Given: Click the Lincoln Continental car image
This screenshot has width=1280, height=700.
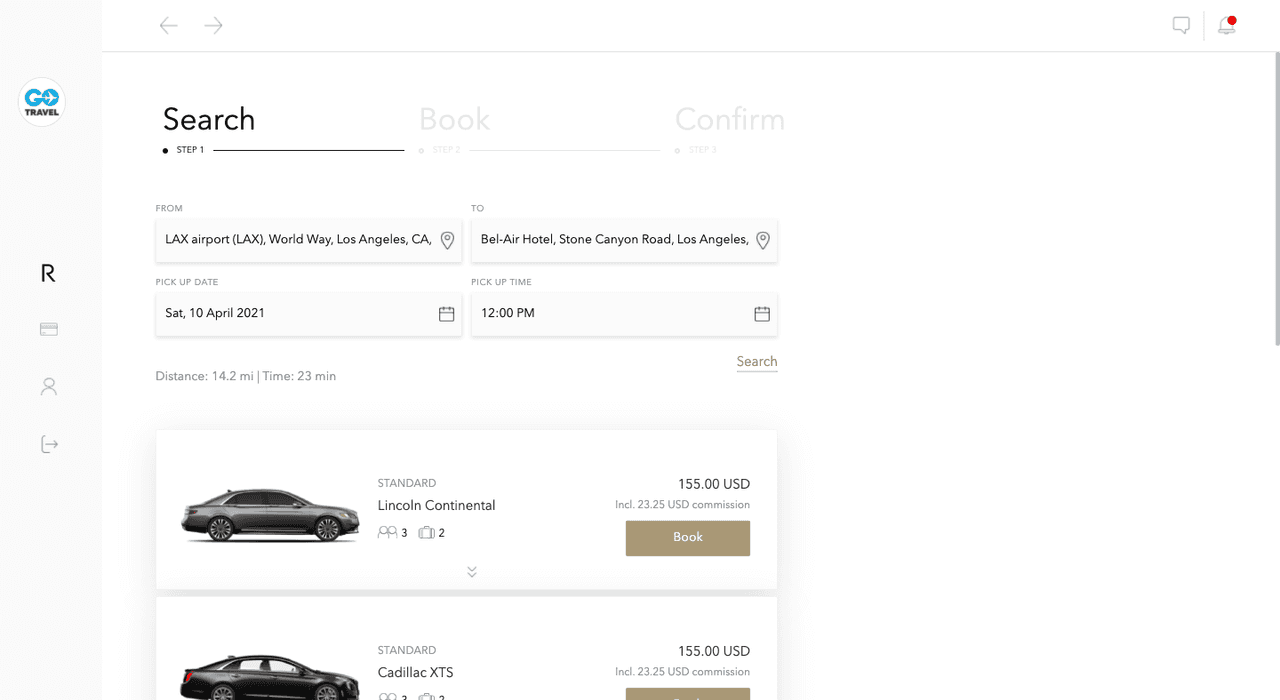Looking at the screenshot, I should click(270, 515).
